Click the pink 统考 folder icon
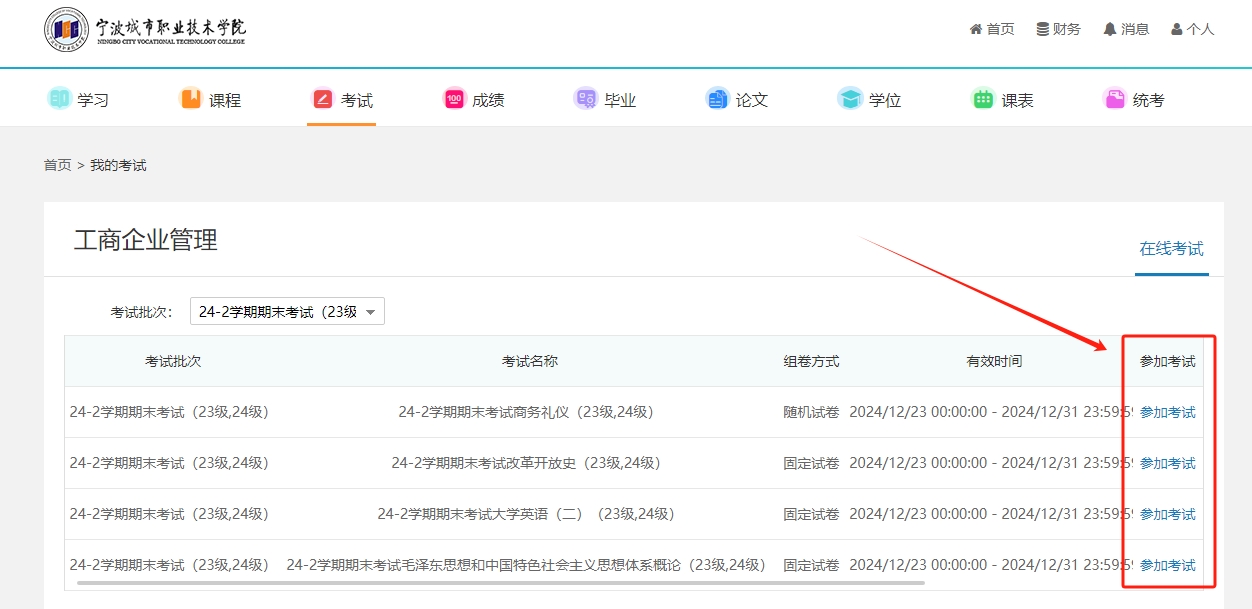The height and width of the screenshot is (609, 1252). tap(1114, 99)
